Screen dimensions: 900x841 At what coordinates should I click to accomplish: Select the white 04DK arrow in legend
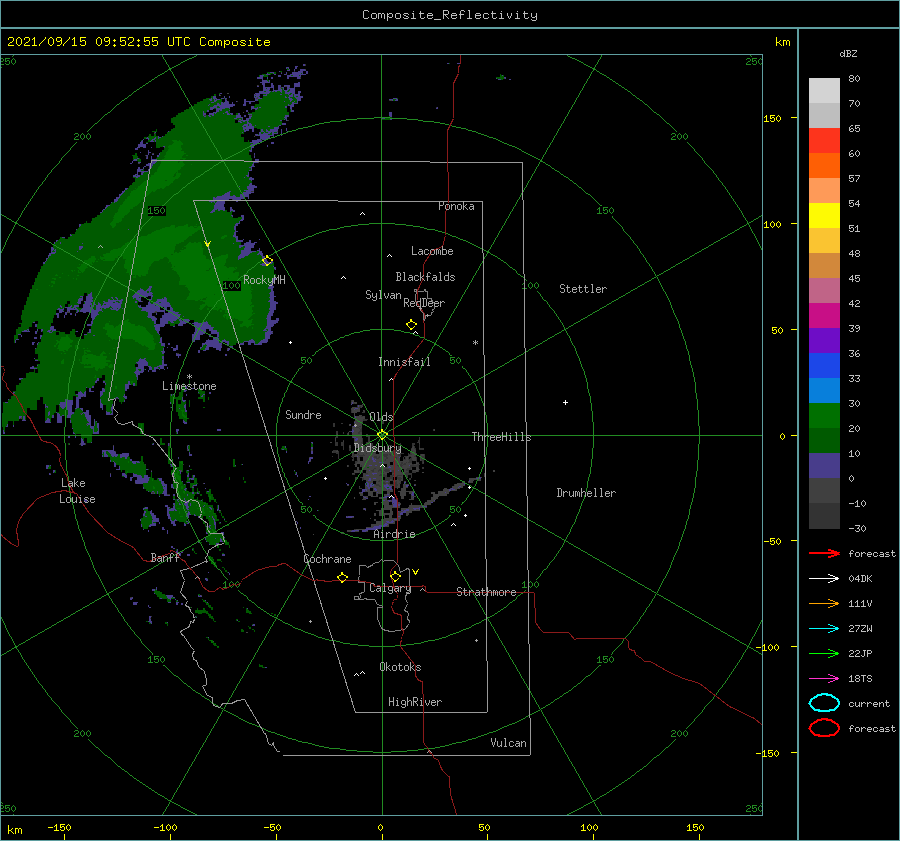[x=824, y=578]
